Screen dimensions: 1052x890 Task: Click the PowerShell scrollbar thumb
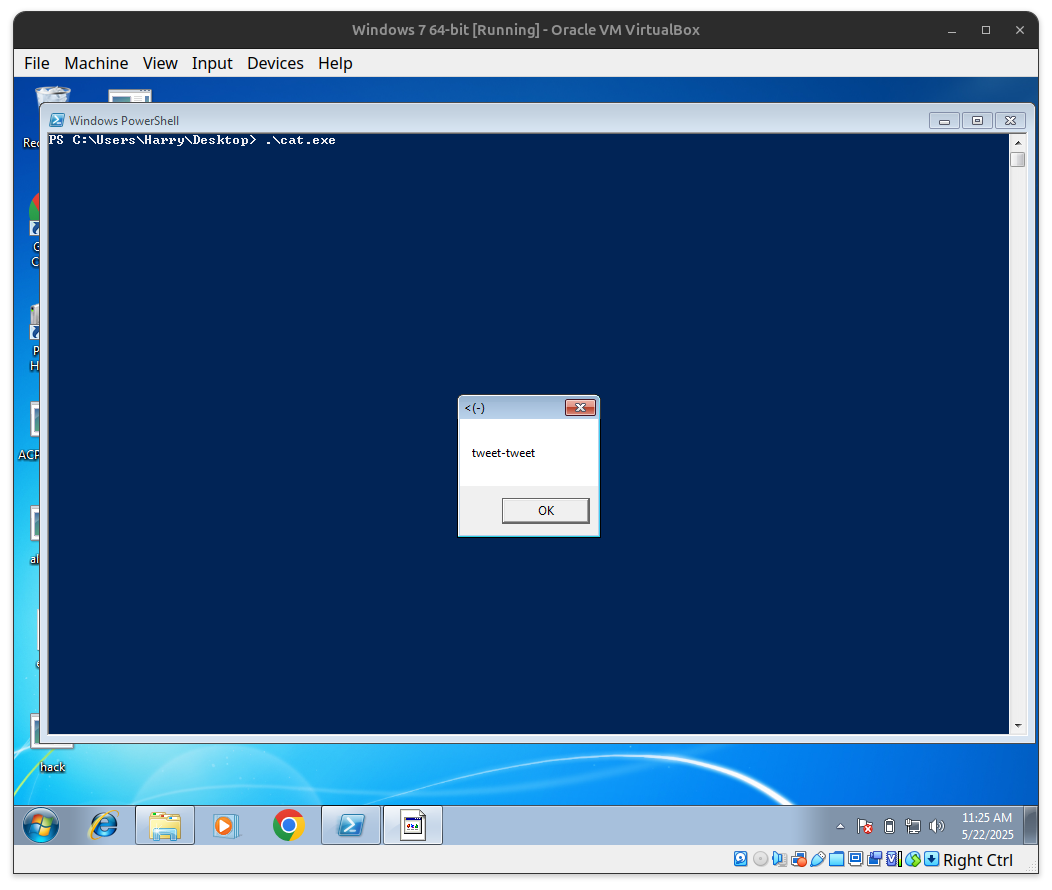1018,160
